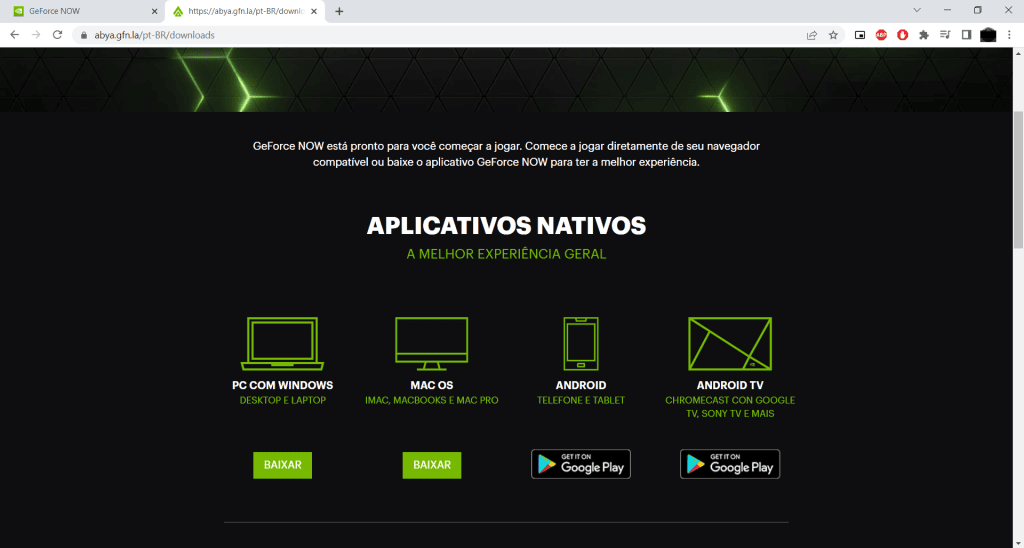
Task: Click CHROMECAST CON GOOGLE TV description text
Action: [x=730, y=407]
